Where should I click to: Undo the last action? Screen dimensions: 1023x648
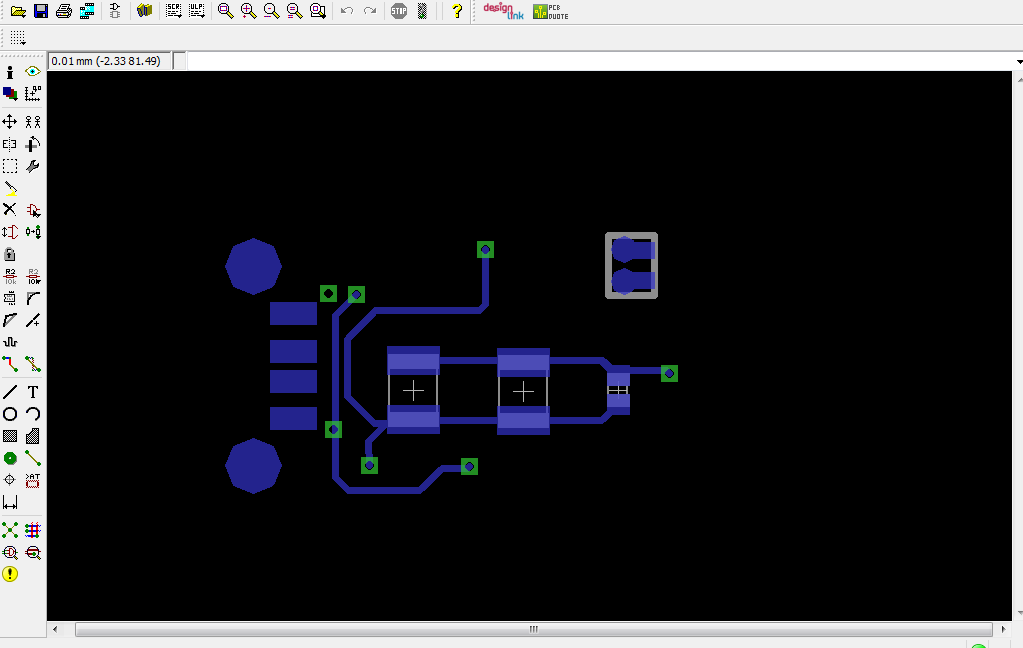346,11
